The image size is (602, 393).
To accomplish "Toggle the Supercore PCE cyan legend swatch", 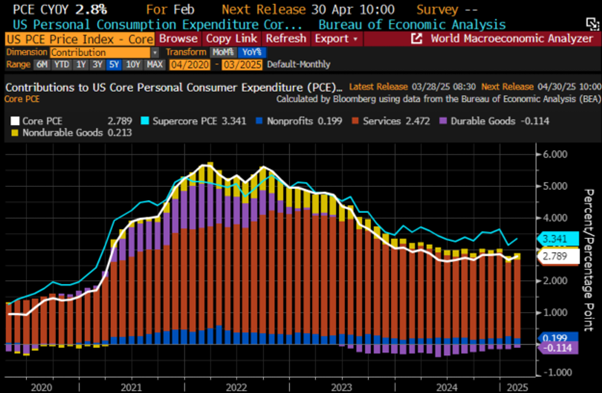I will coord(145,121).
